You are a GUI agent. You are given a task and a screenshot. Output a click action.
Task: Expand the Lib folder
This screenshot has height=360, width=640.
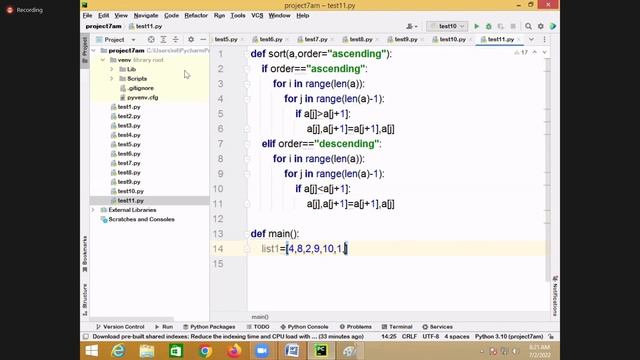(x=112, y=69)
